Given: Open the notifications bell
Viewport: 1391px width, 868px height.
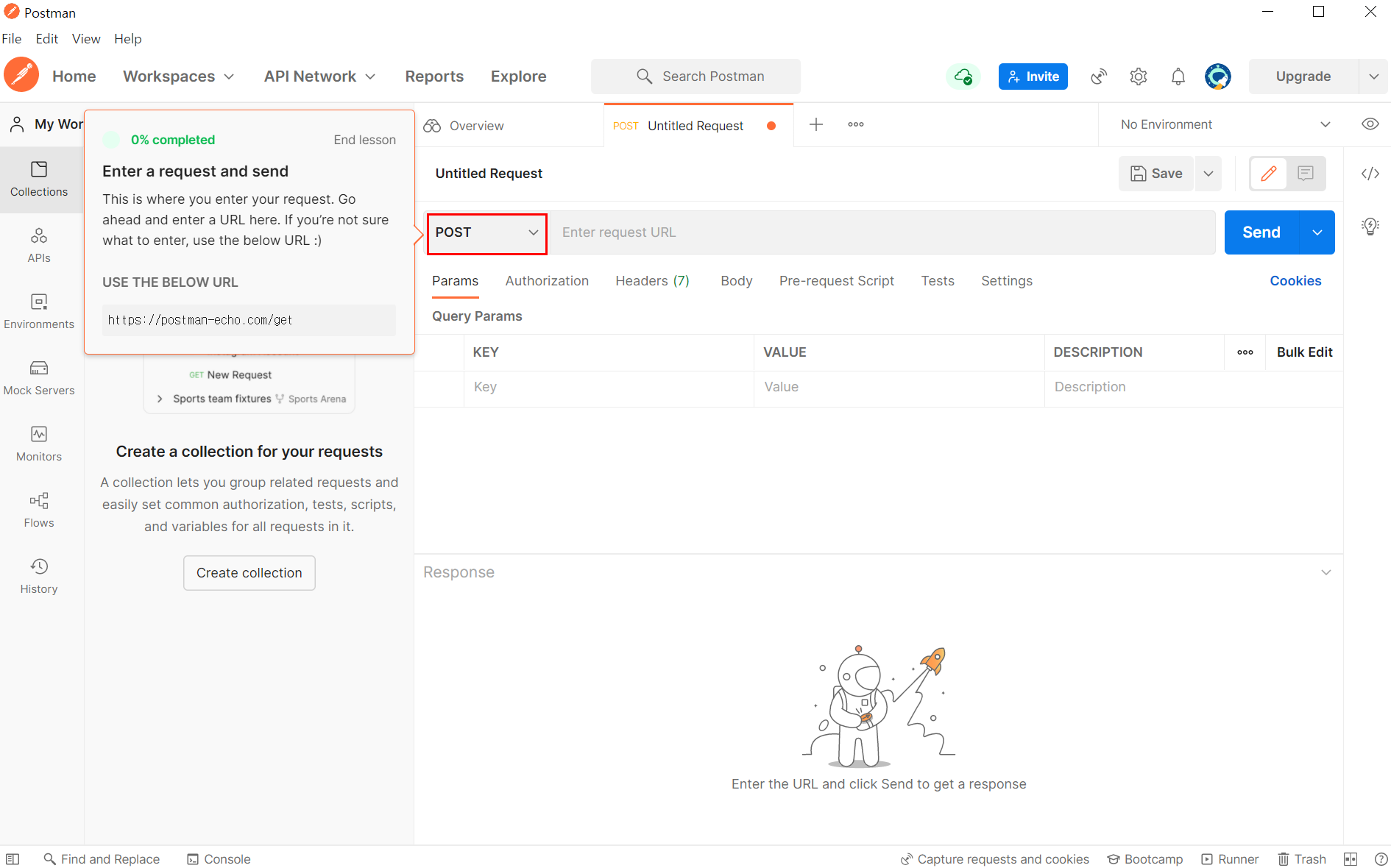Looking at the screenshot, I should [1178, 77].
